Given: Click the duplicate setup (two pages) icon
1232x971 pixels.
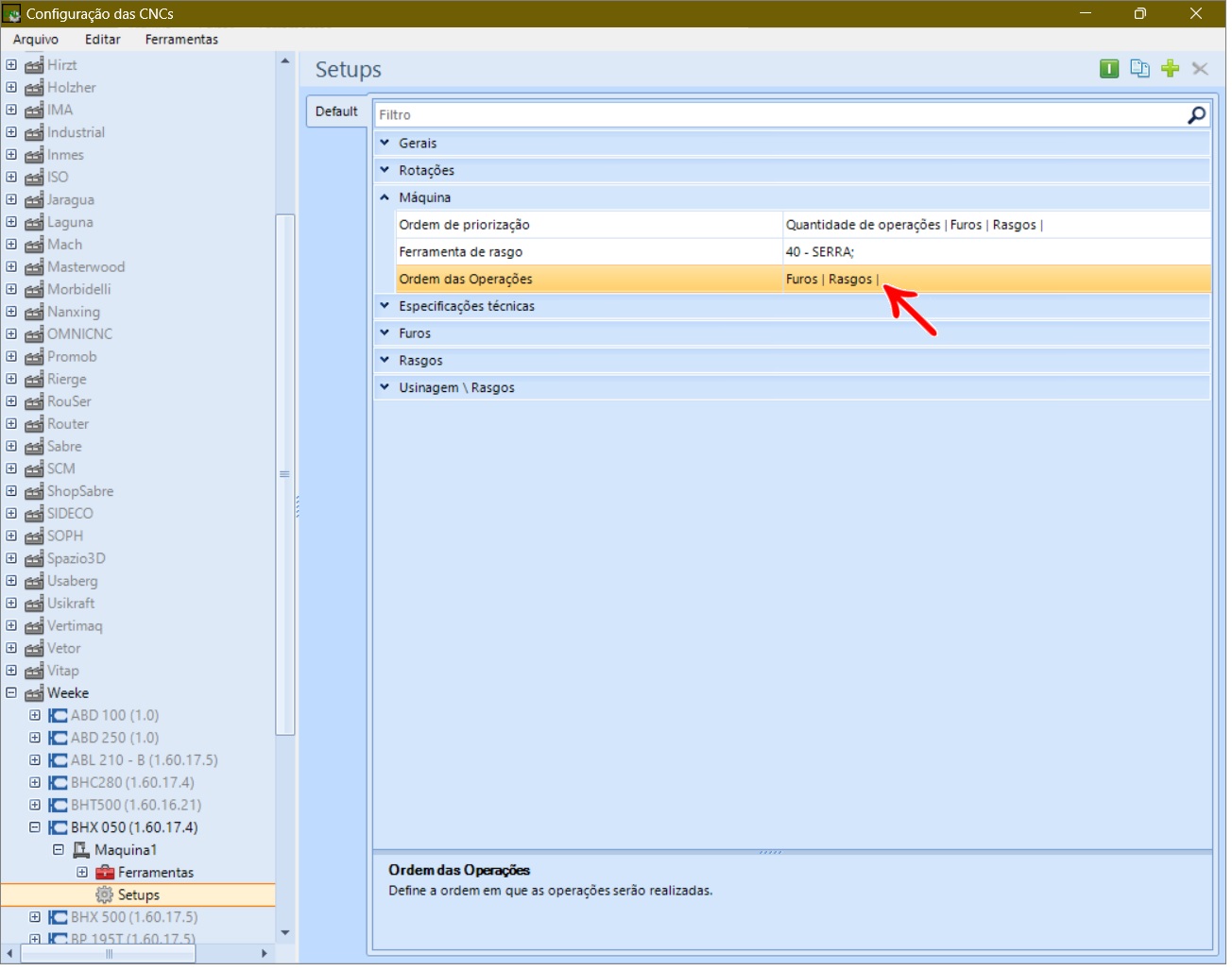Looking at the screenshot, I should (x=1140, y=69).
